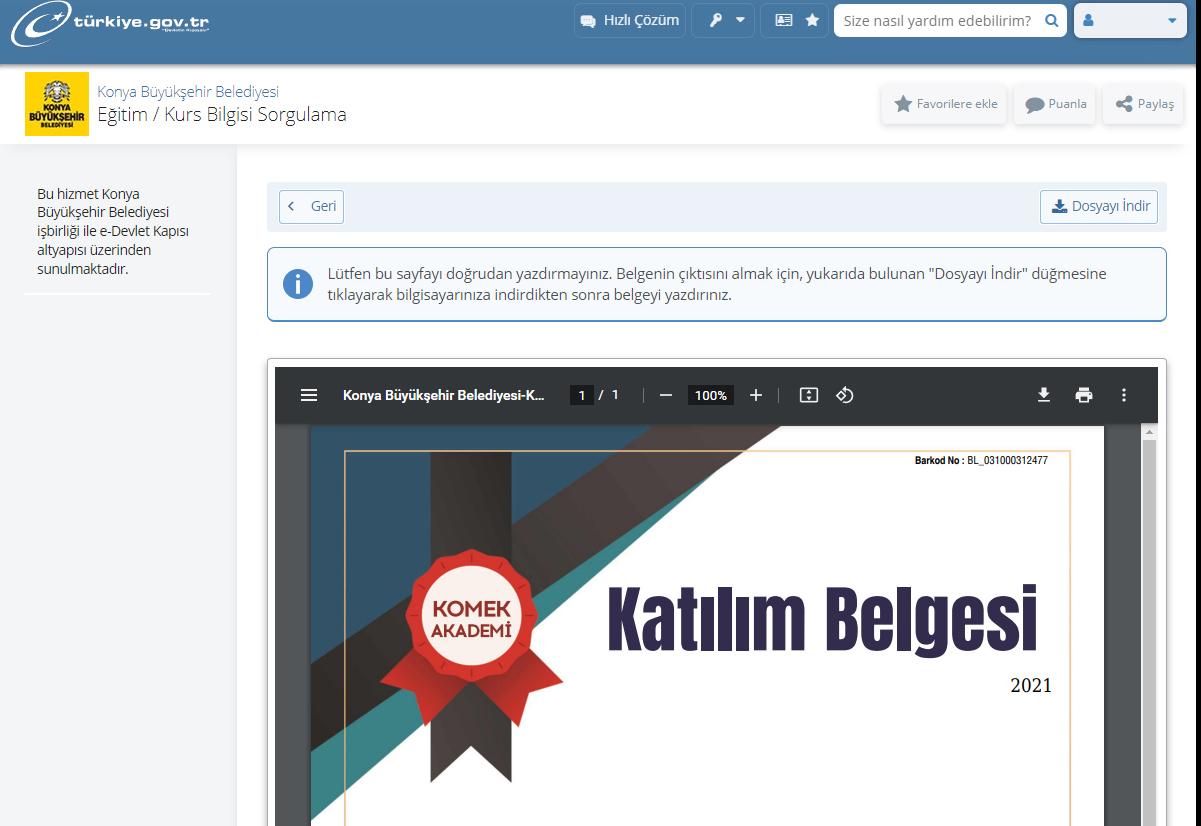Focus the 'Size nasıl yardım edebilirim?' search field

(x=937, y=20)
